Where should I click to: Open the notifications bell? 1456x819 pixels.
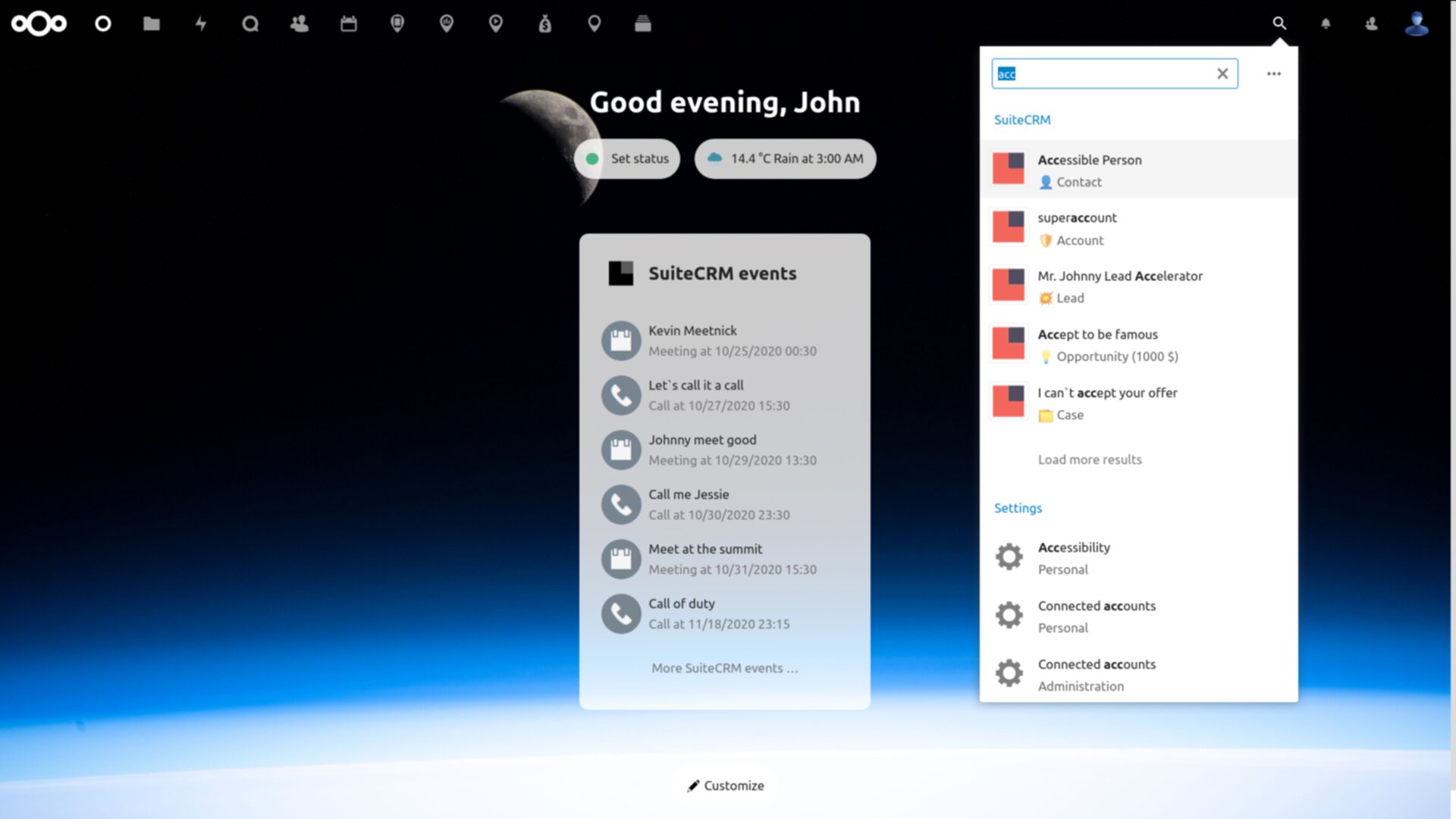tap(1326, 24)
